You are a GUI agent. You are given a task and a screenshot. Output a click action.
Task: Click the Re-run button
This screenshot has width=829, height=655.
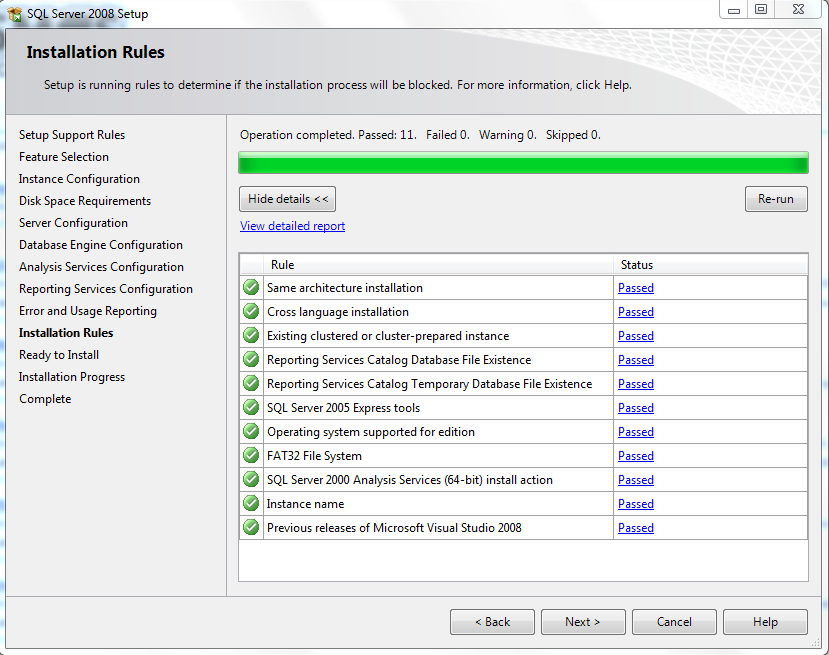click(776, 199)
